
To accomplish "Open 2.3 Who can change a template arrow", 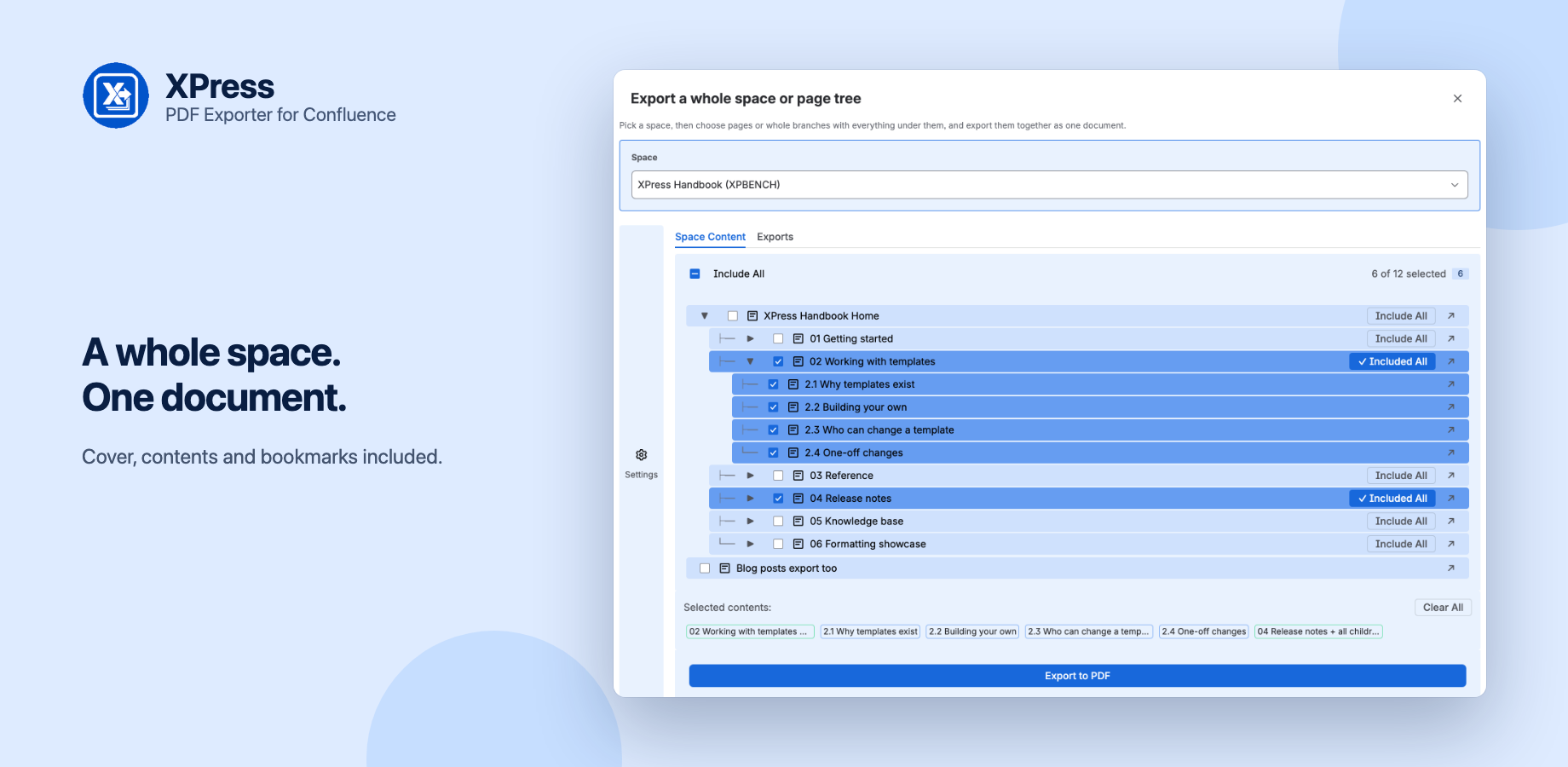I will point(1450,430).
